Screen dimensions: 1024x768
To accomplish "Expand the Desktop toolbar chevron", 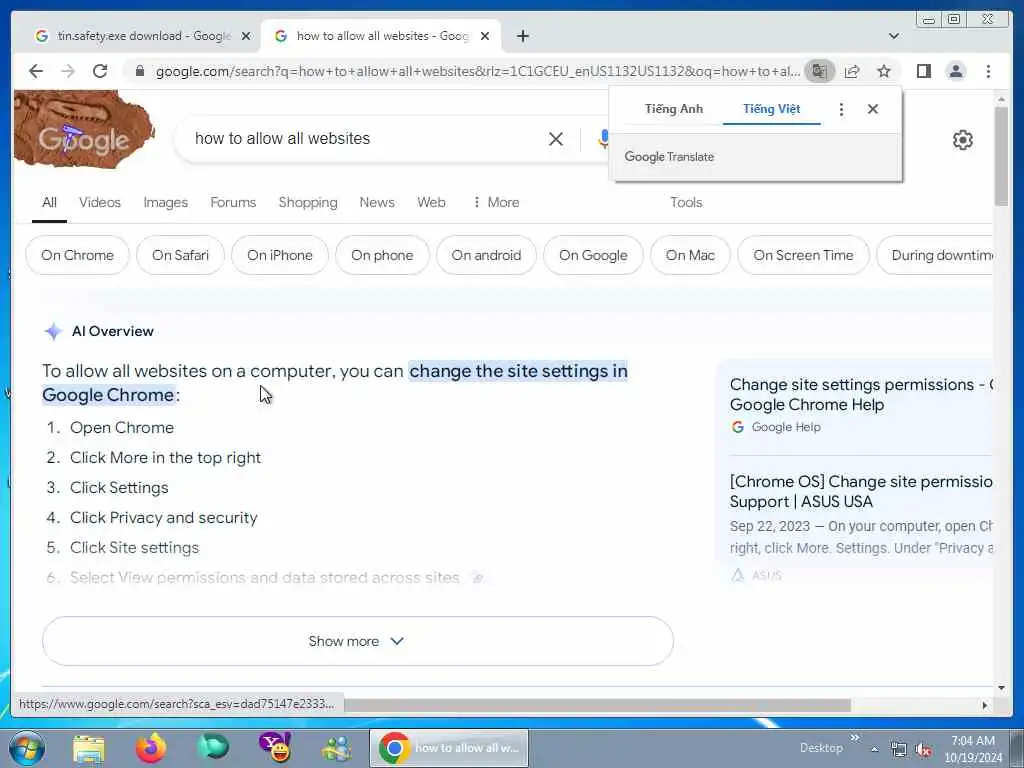I will pos(855,738).
